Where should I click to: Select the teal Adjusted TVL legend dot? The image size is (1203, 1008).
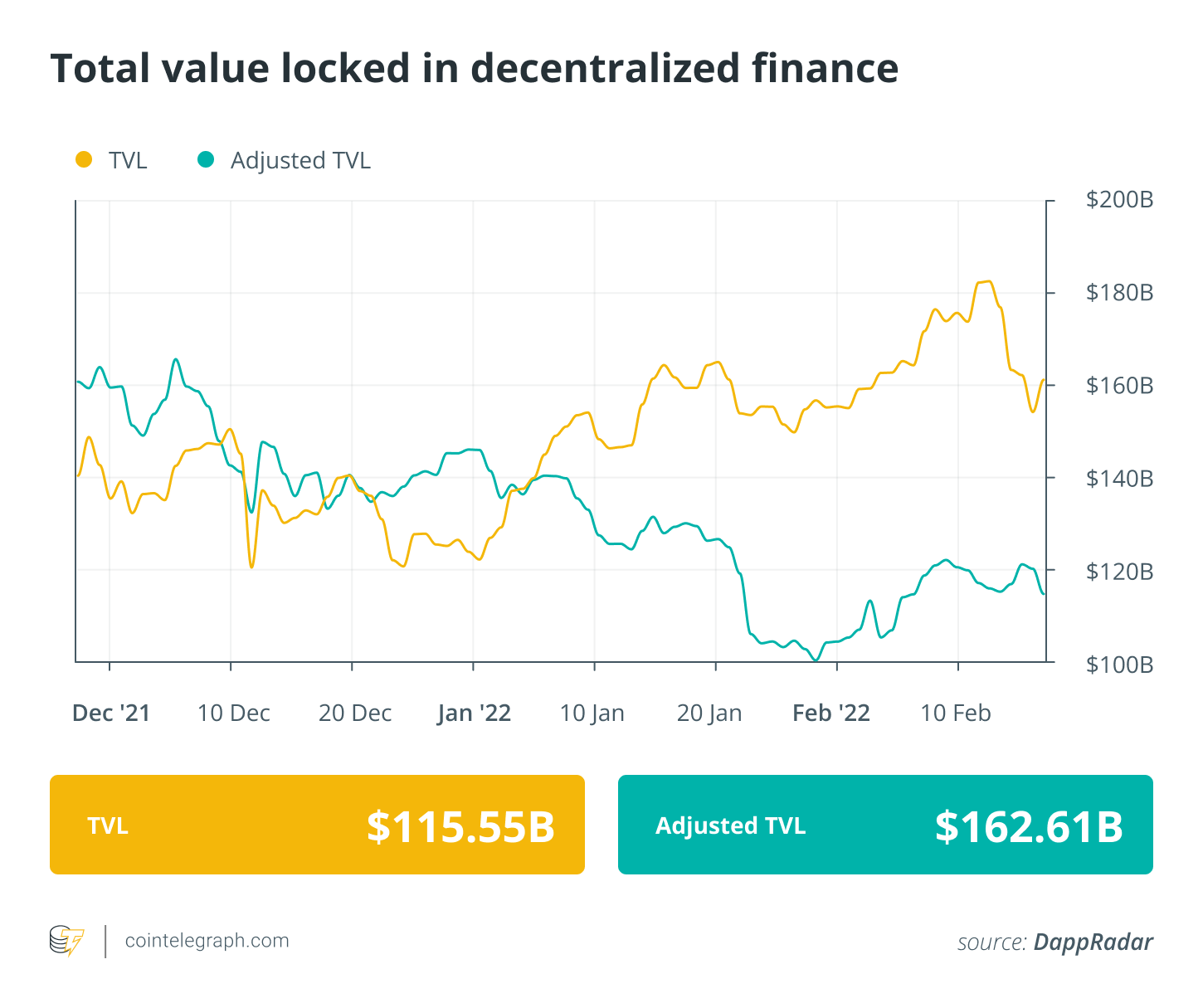point(205,159)
